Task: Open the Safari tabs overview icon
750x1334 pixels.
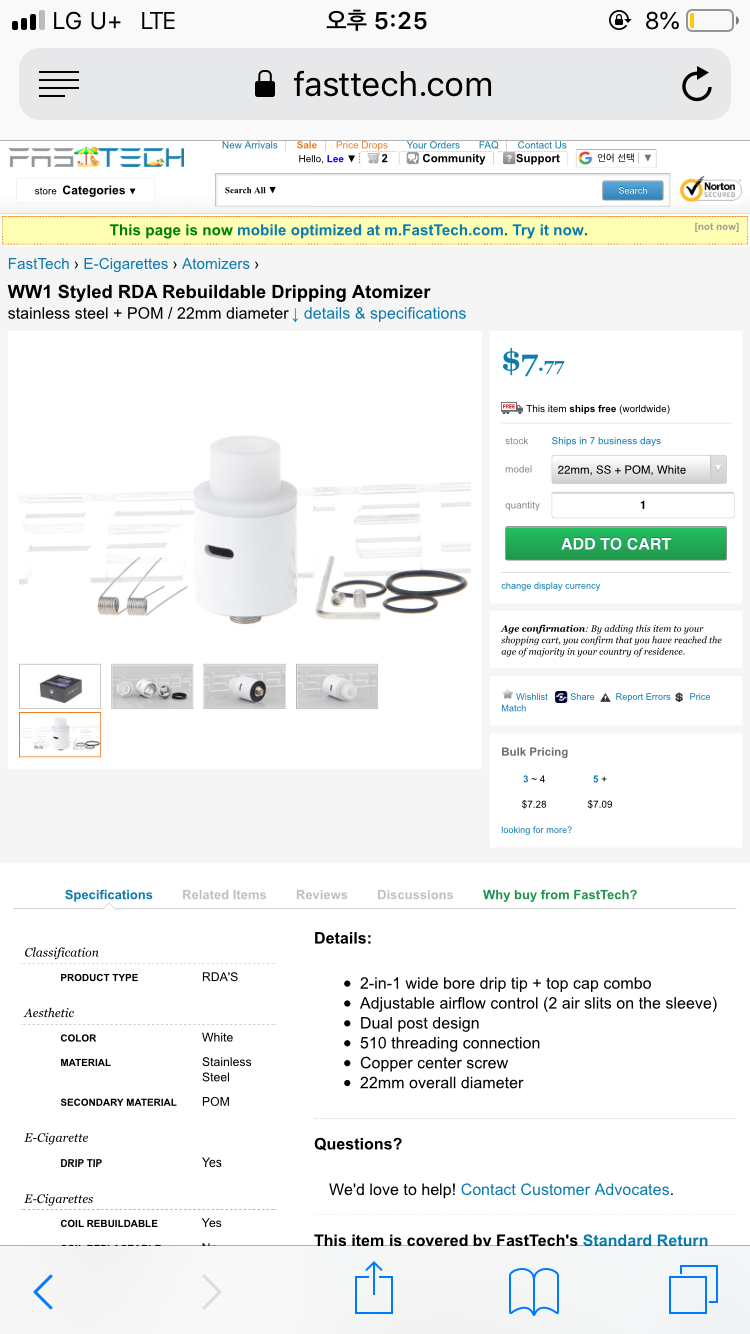Action: point(693,1290)
